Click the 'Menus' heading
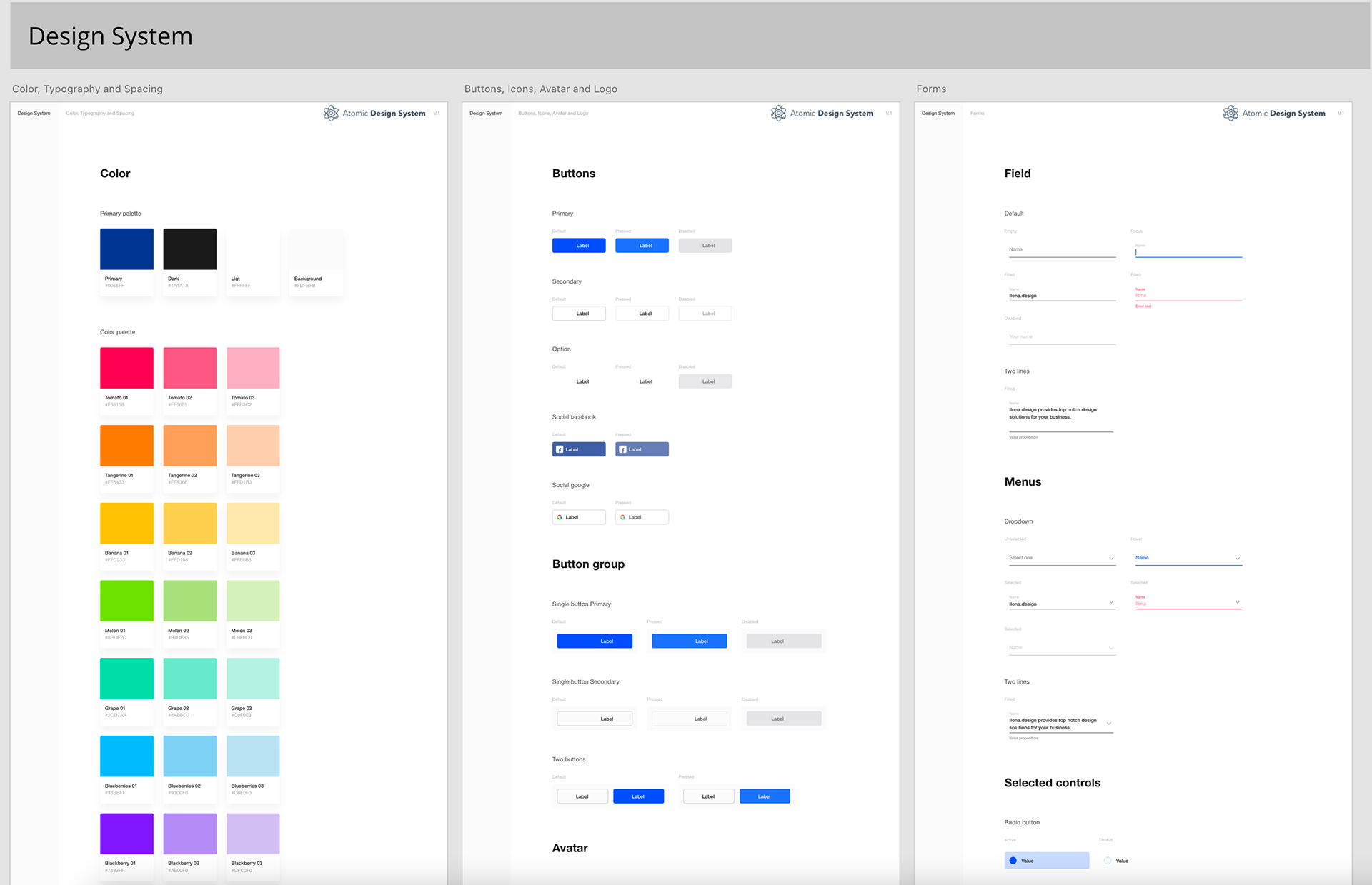 click(1023, 482)
